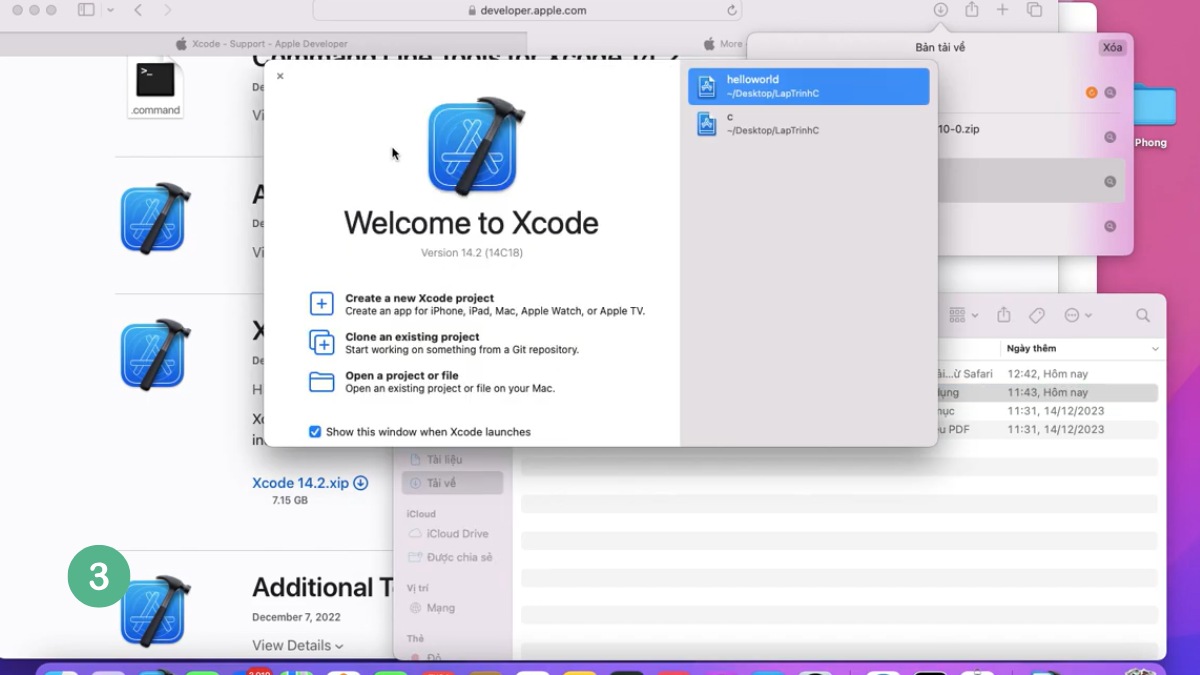Click the helloworld project file icon
Image resolution: width=1200 pixels, height=675 pixels.
[x=707, y=86]
